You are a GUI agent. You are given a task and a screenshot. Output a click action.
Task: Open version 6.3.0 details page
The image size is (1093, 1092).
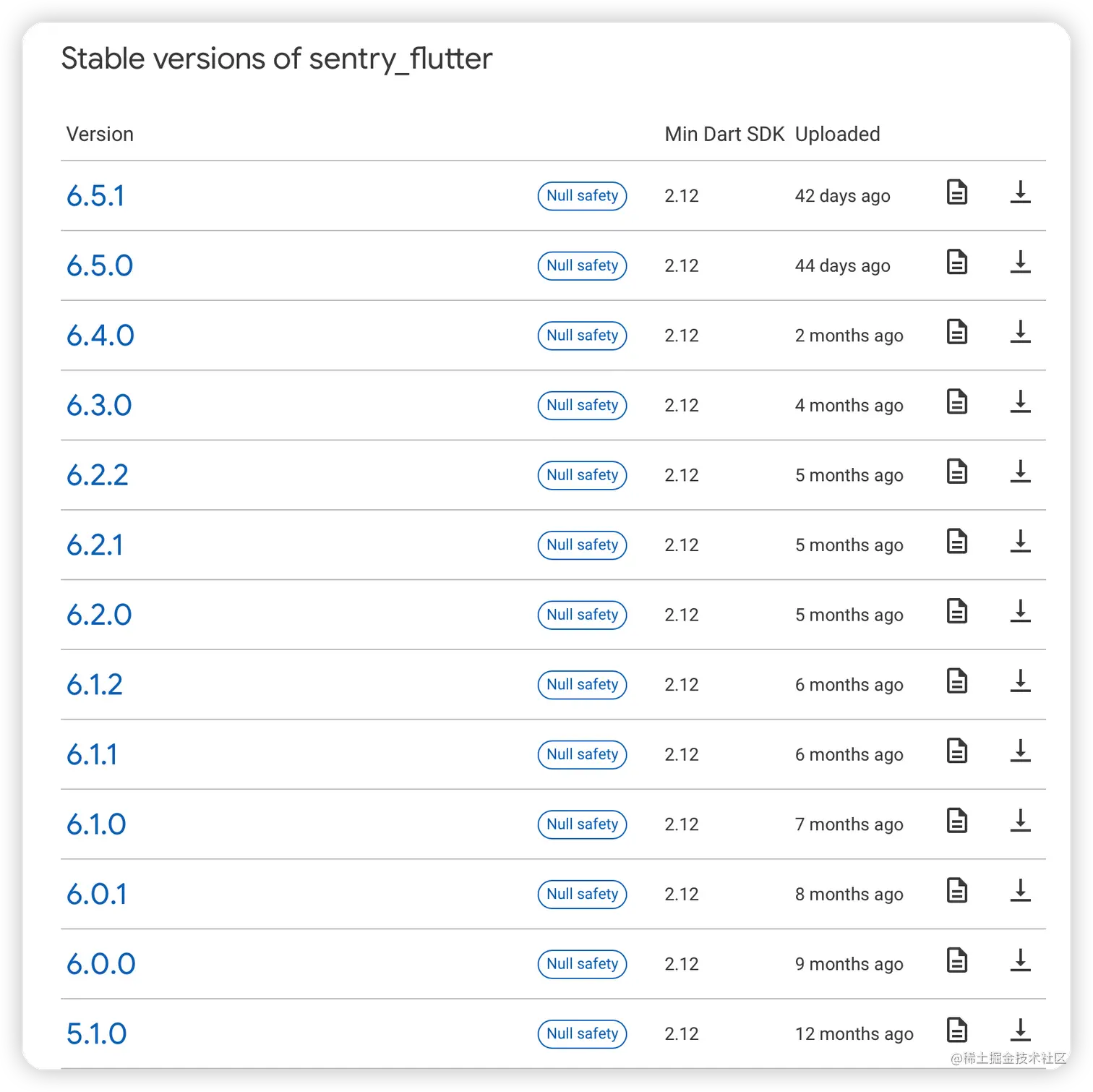click(98, 405)
